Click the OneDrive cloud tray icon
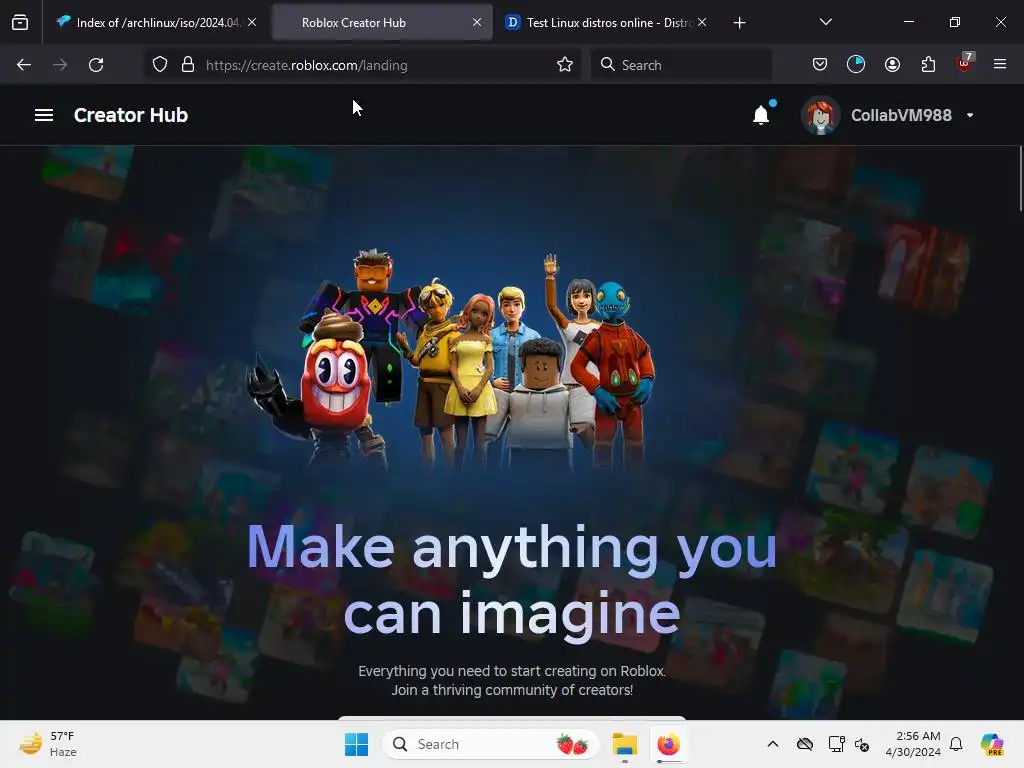Screen dimensions: 1024x768 pos(805,744)
